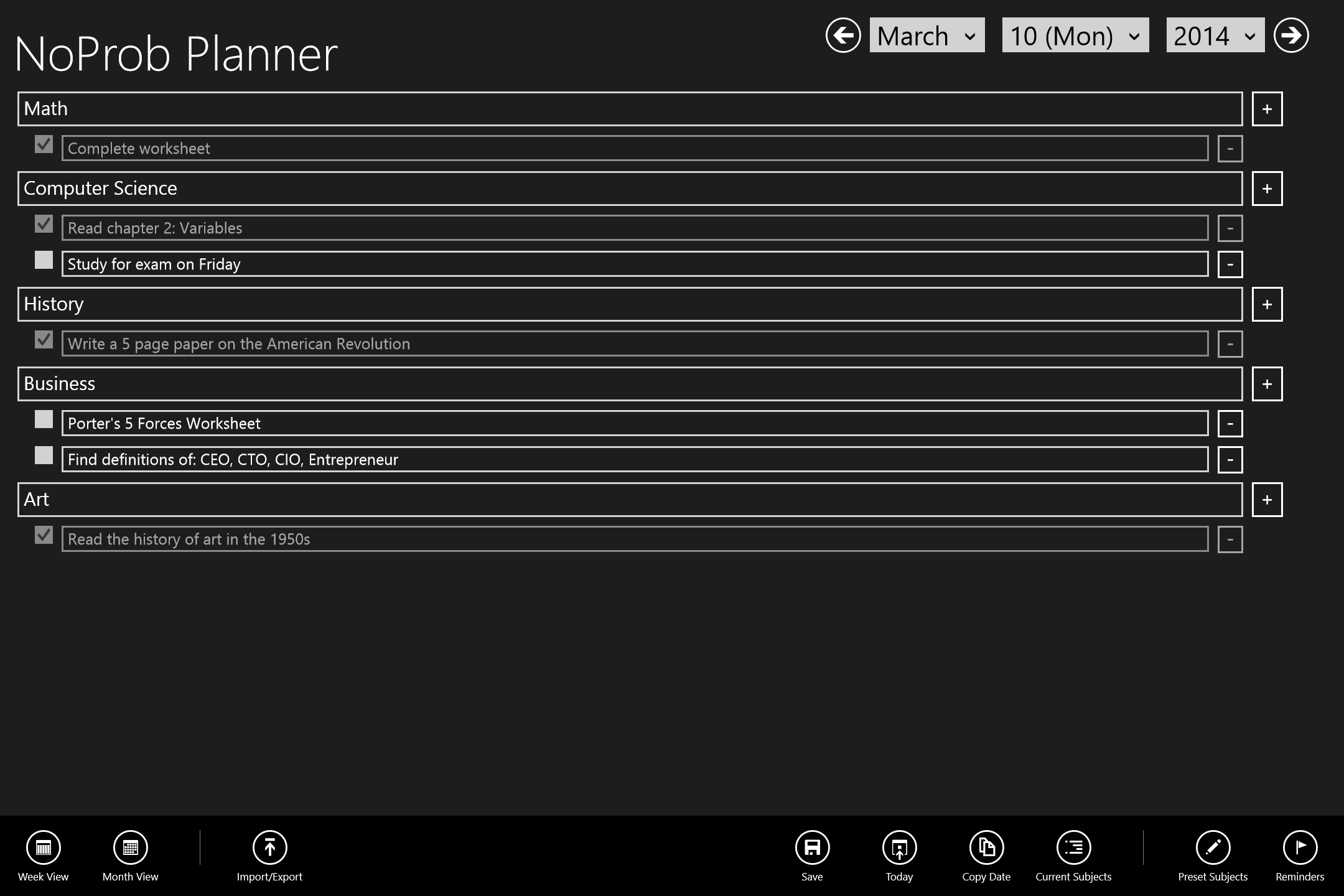The height and width of the screenshot is (896, 1344).
Task: Open Current Subjects list
Action: tap(1073, 847)
